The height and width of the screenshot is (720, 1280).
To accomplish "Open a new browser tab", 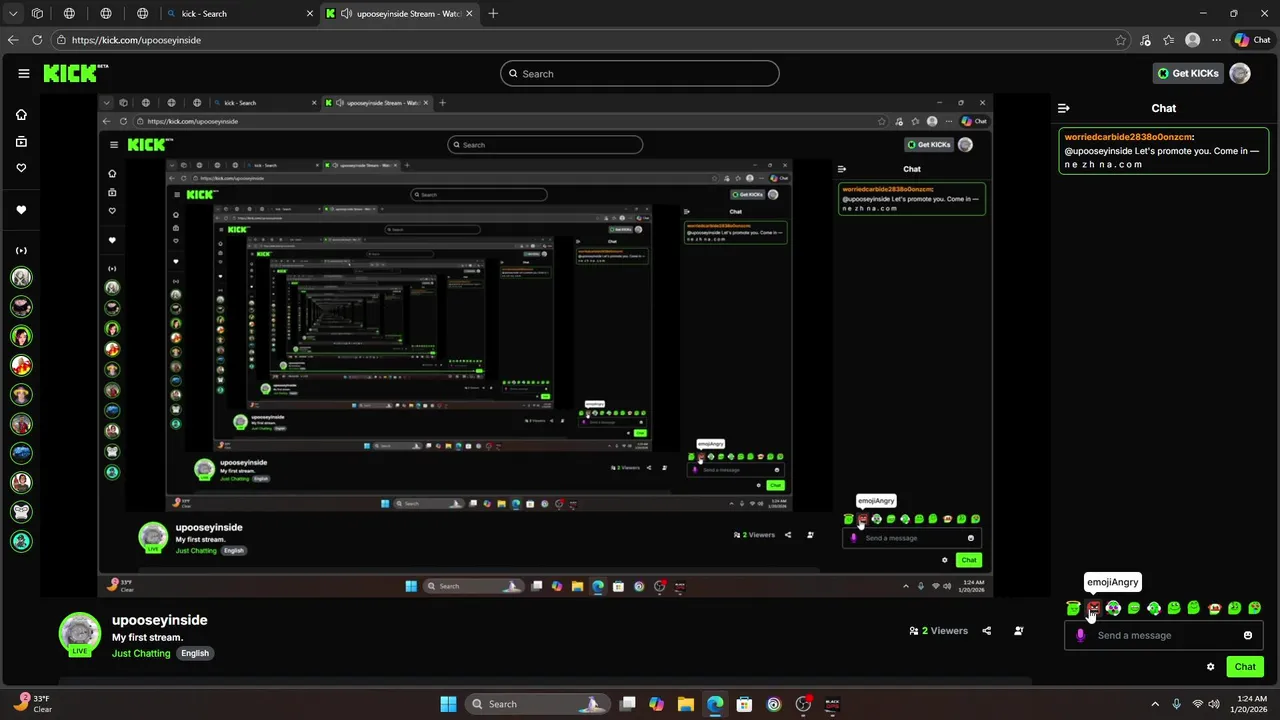I will click(493, 14).
